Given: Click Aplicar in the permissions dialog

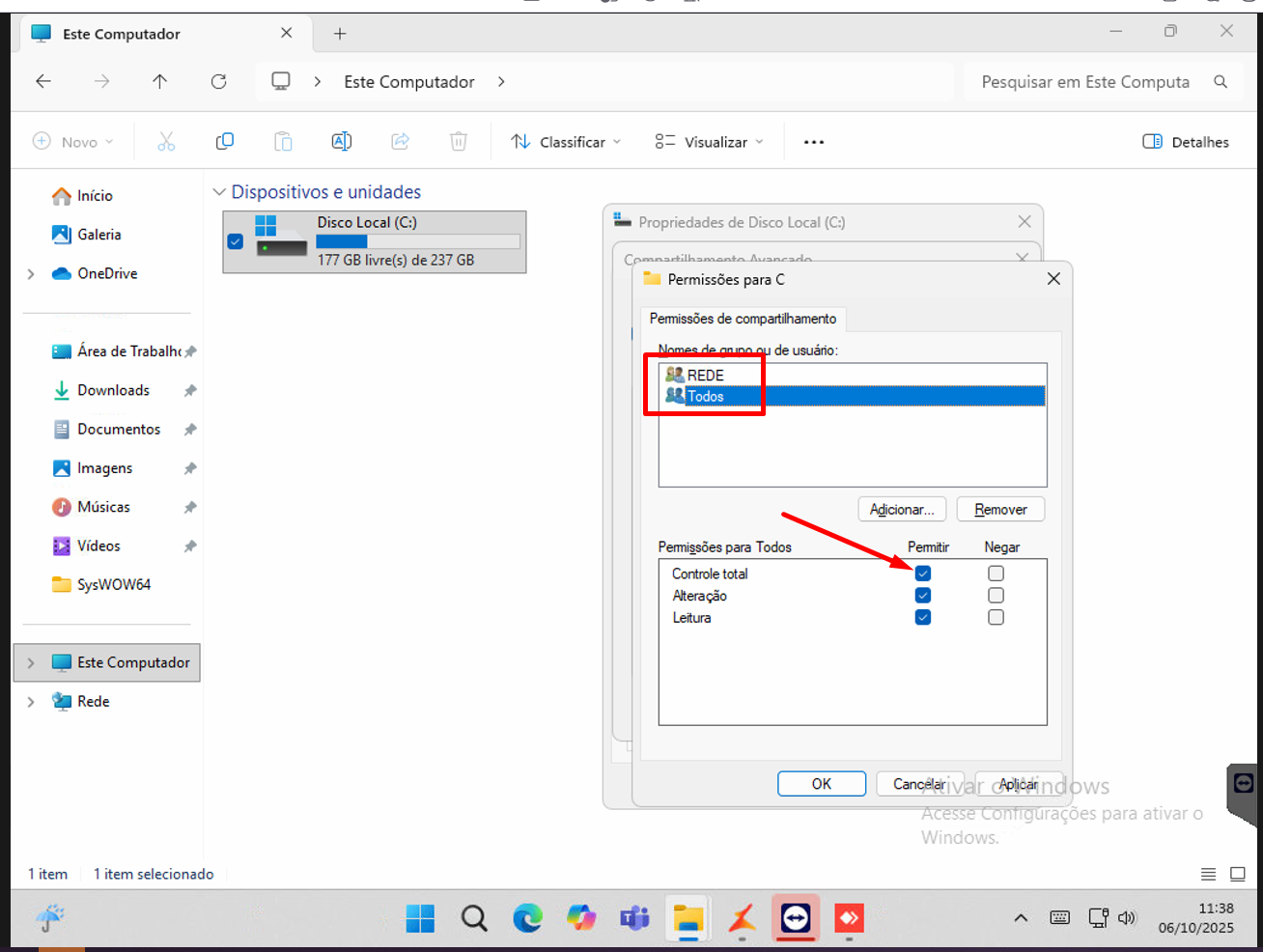Looking at the screenshot, I should coord(1019,784).
